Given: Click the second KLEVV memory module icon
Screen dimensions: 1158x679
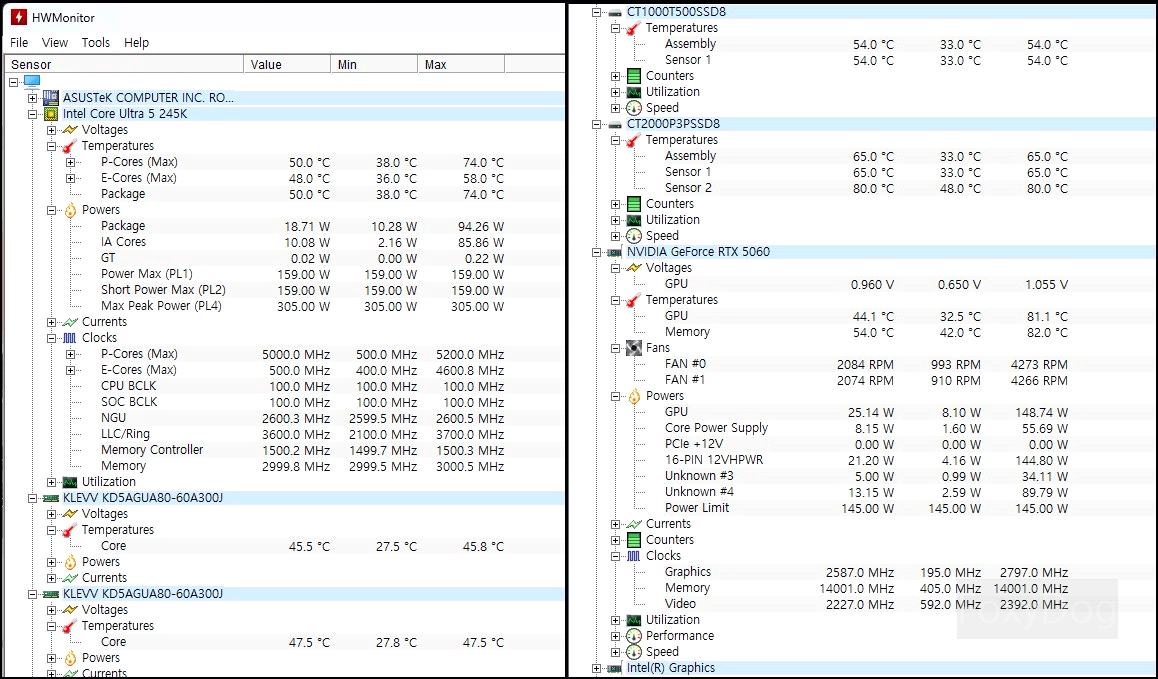Looking at the screenshot, I should coord(51,595).
